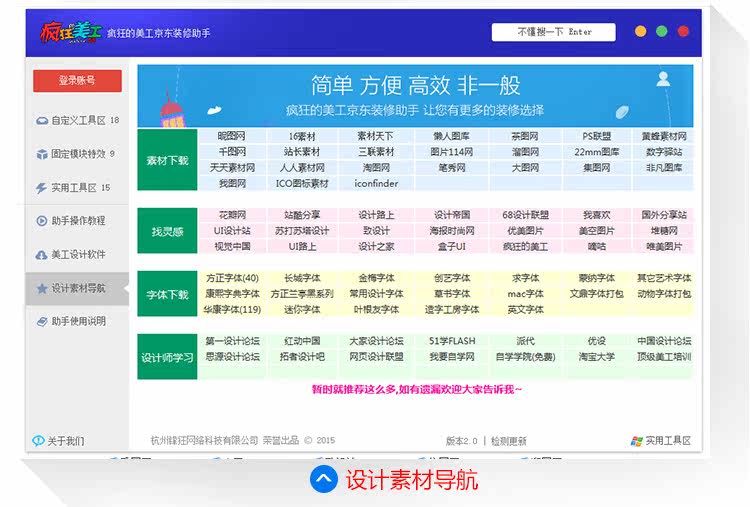Open the sidebar 实用工具区 menu item
Viewport: 750px width, 507px height.
[x=77, y=188]
